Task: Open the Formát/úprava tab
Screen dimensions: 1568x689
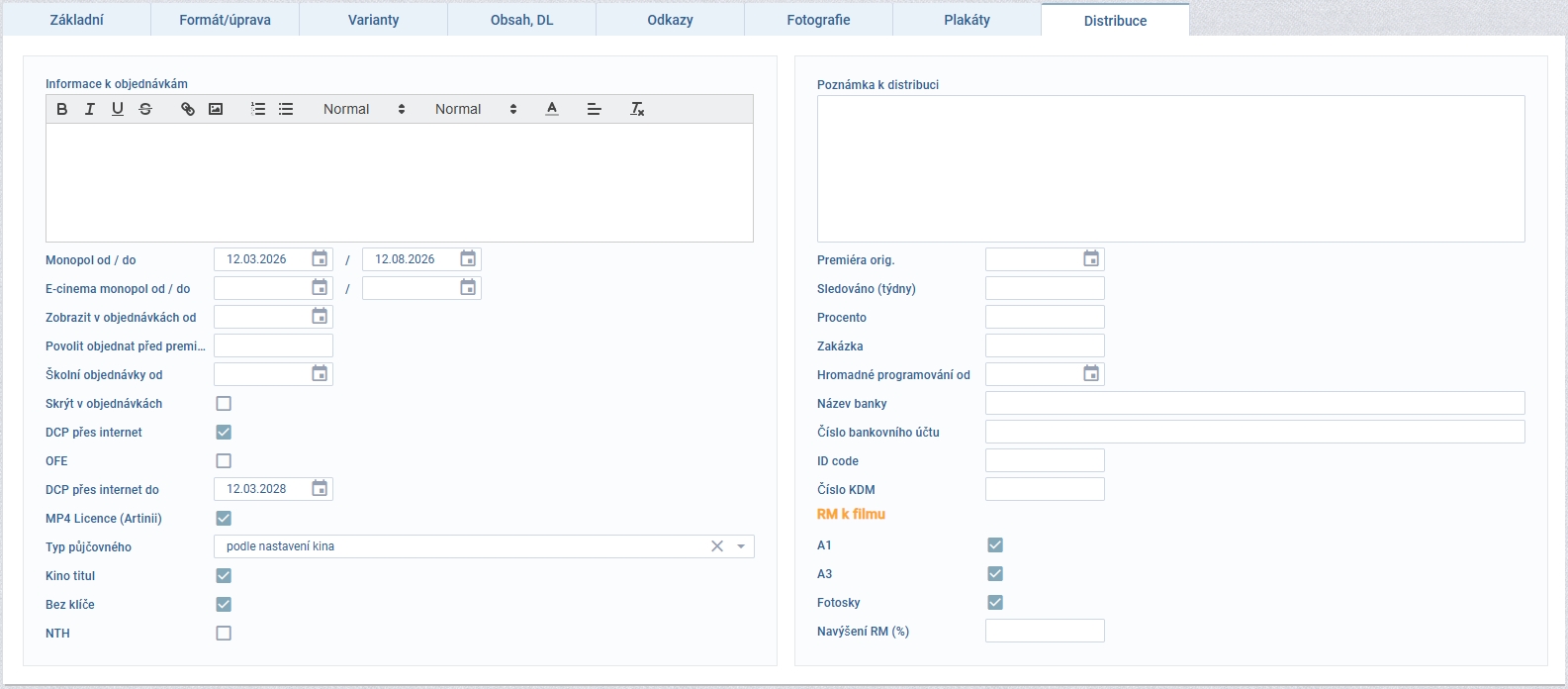Action: point(225,20)
